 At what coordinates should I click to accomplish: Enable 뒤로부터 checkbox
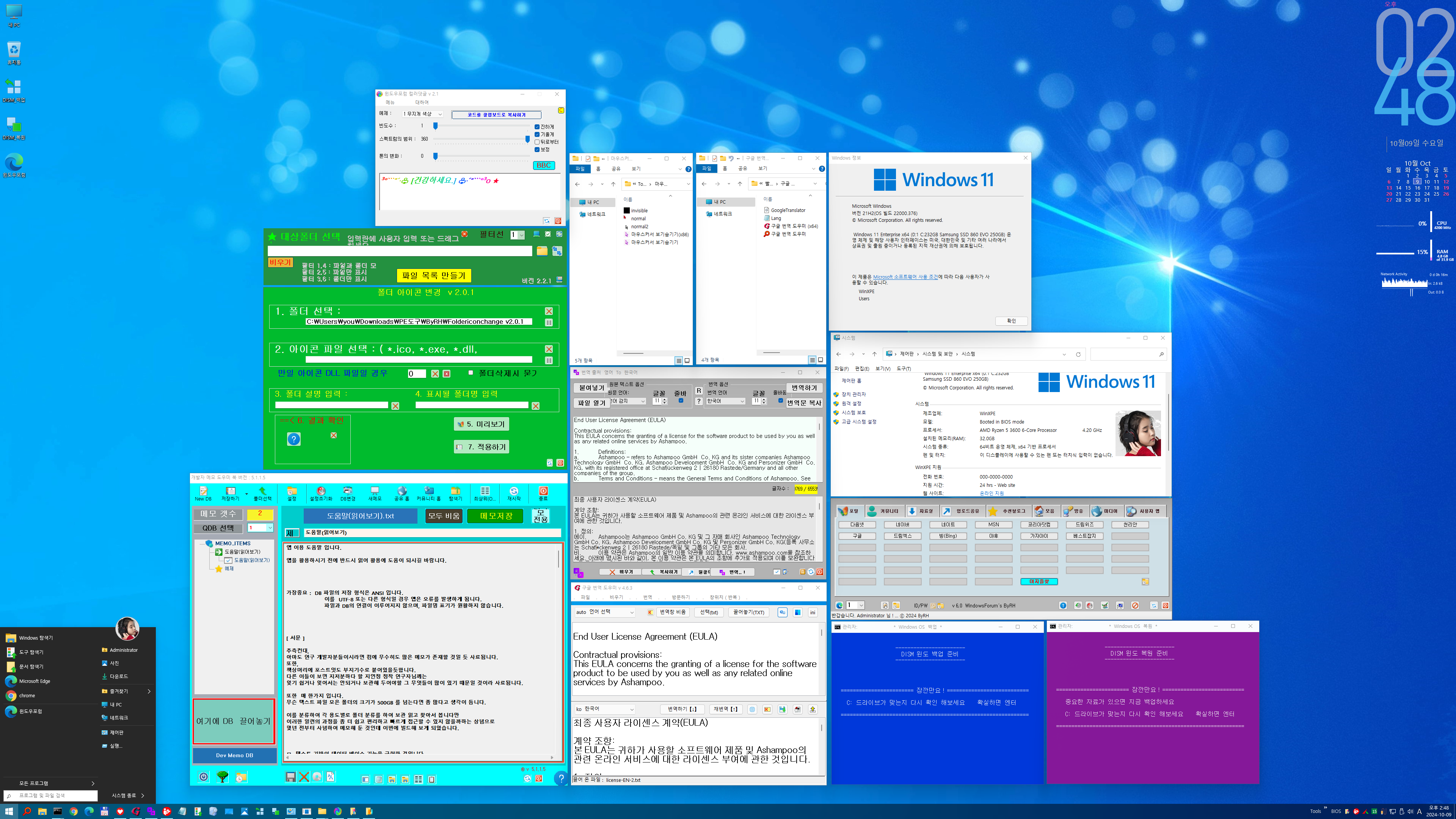[537, 142]
